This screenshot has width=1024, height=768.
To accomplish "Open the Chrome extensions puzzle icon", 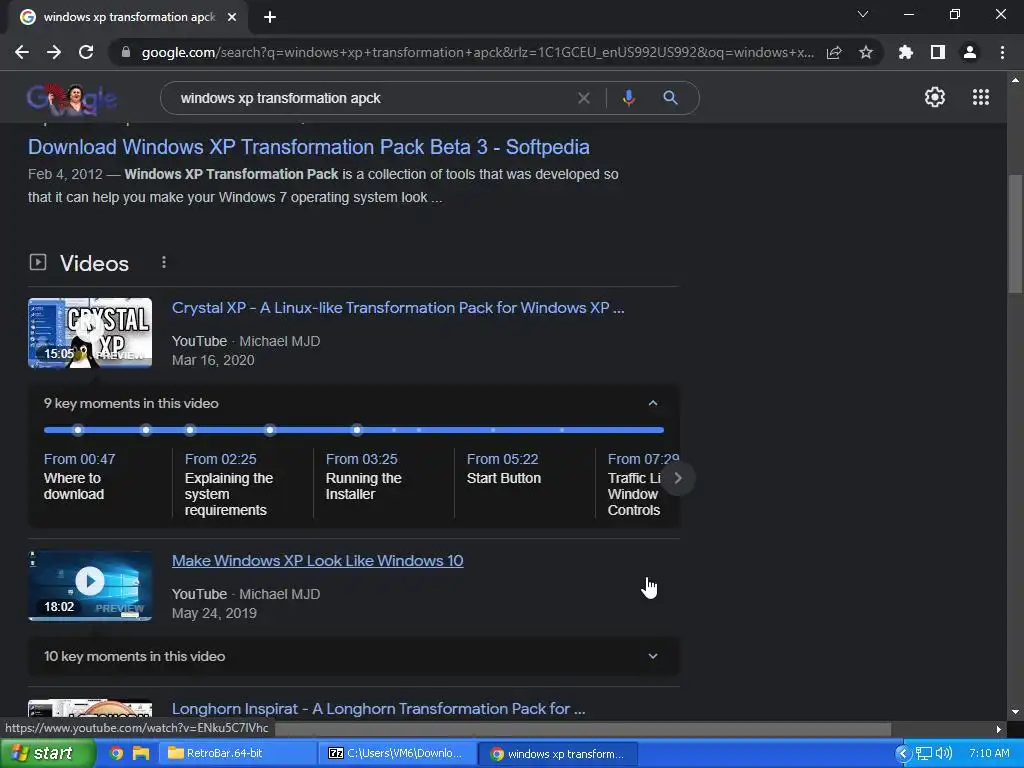I will (x=905, y=52).
